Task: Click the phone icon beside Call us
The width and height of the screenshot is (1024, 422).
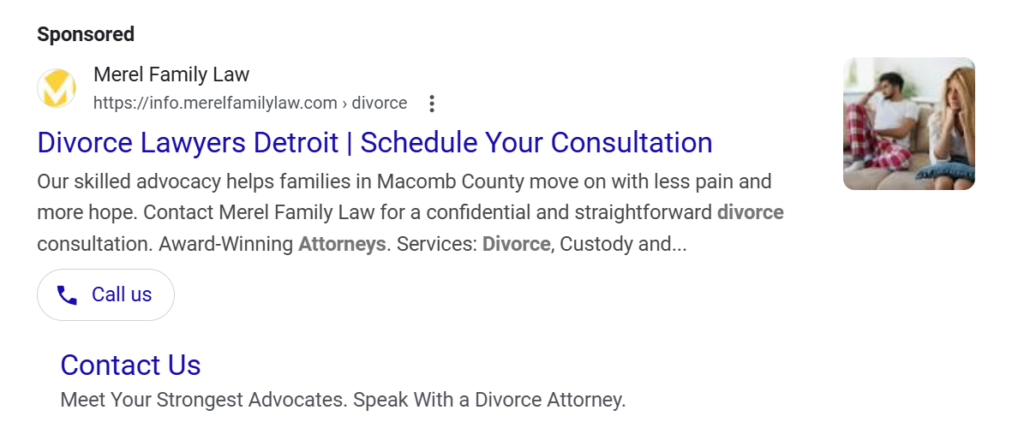Action: 67,295
